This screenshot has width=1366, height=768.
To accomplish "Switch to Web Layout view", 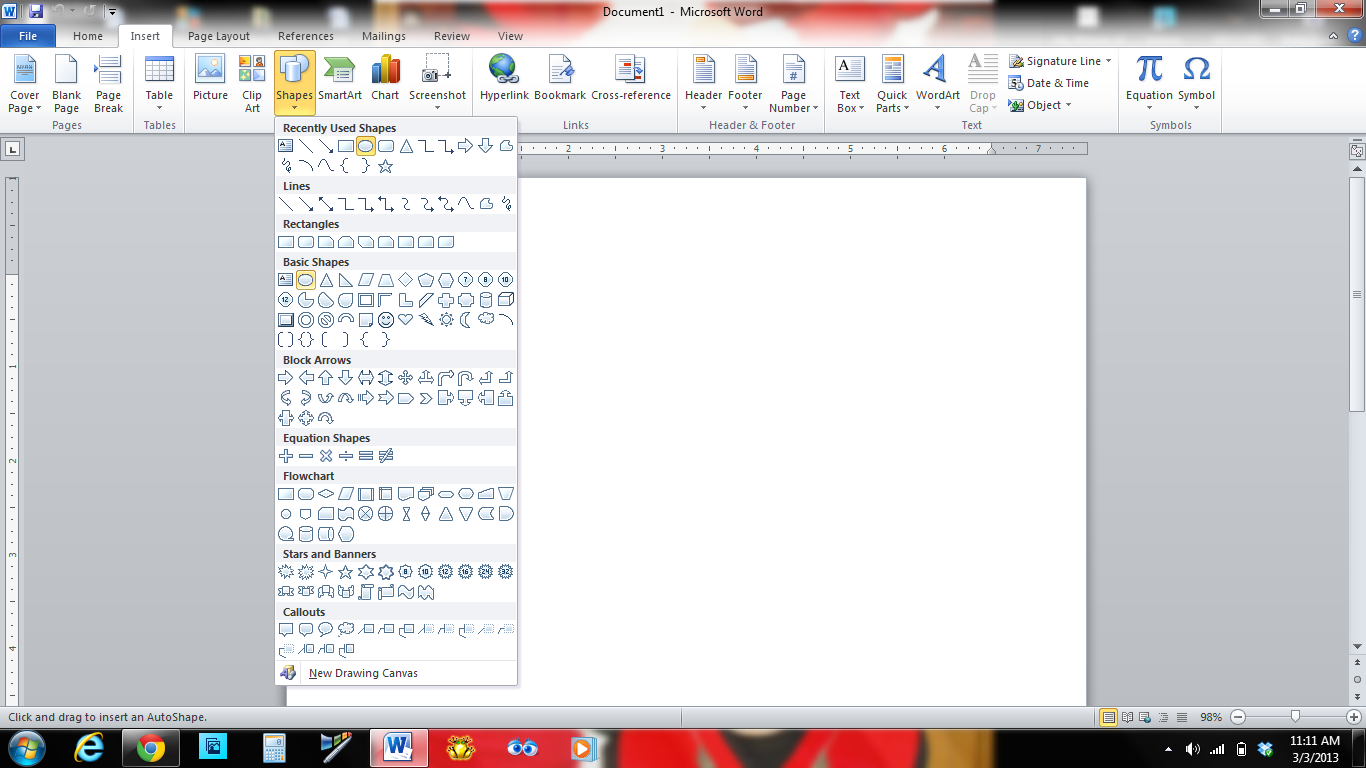I will click(1146, 717).
